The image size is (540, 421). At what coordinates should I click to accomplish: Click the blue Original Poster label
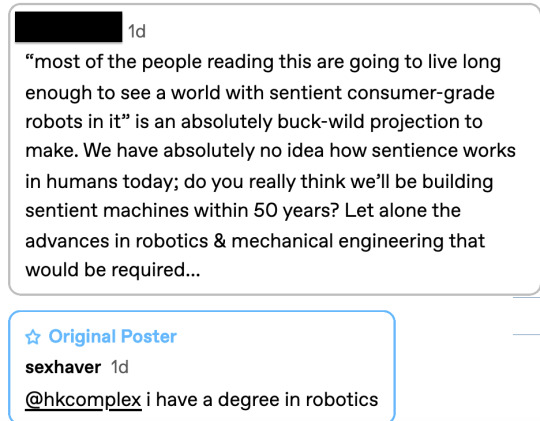coord(113,336)
